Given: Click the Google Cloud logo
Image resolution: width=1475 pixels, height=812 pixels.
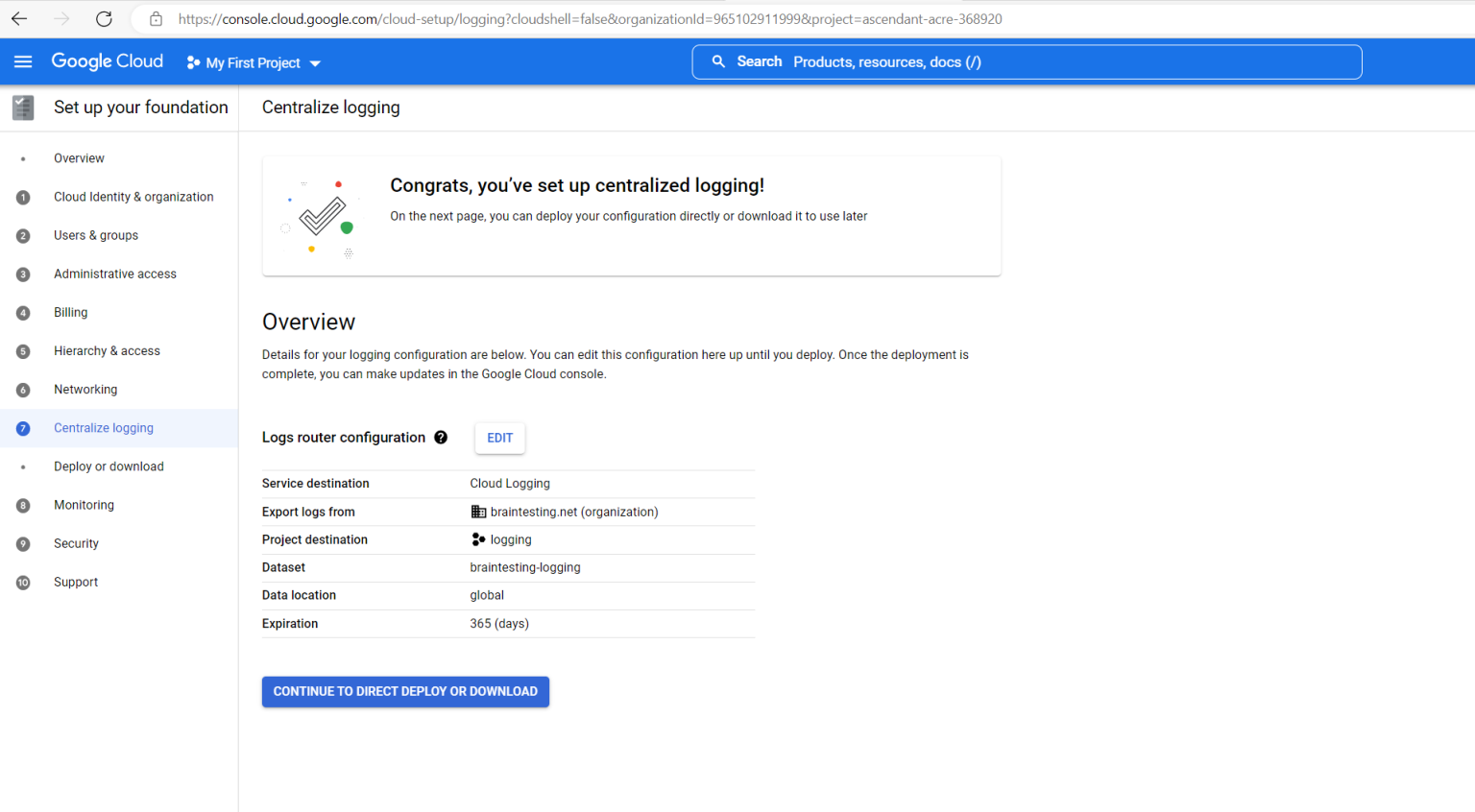Looking at the screenshot, I should point(107,60).
